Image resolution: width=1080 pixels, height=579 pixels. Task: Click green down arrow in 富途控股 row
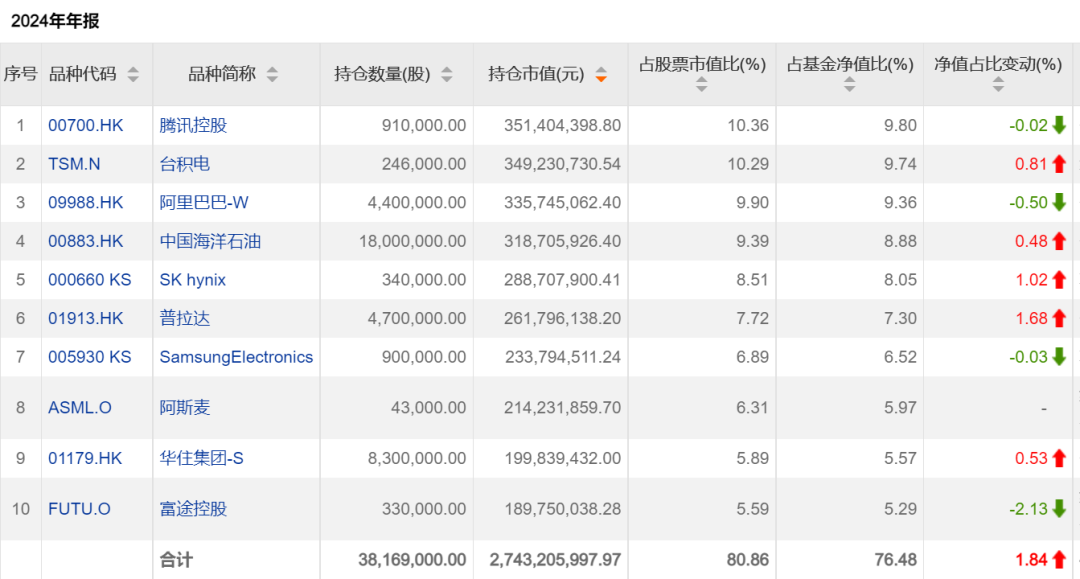[x=1059, y=509]
